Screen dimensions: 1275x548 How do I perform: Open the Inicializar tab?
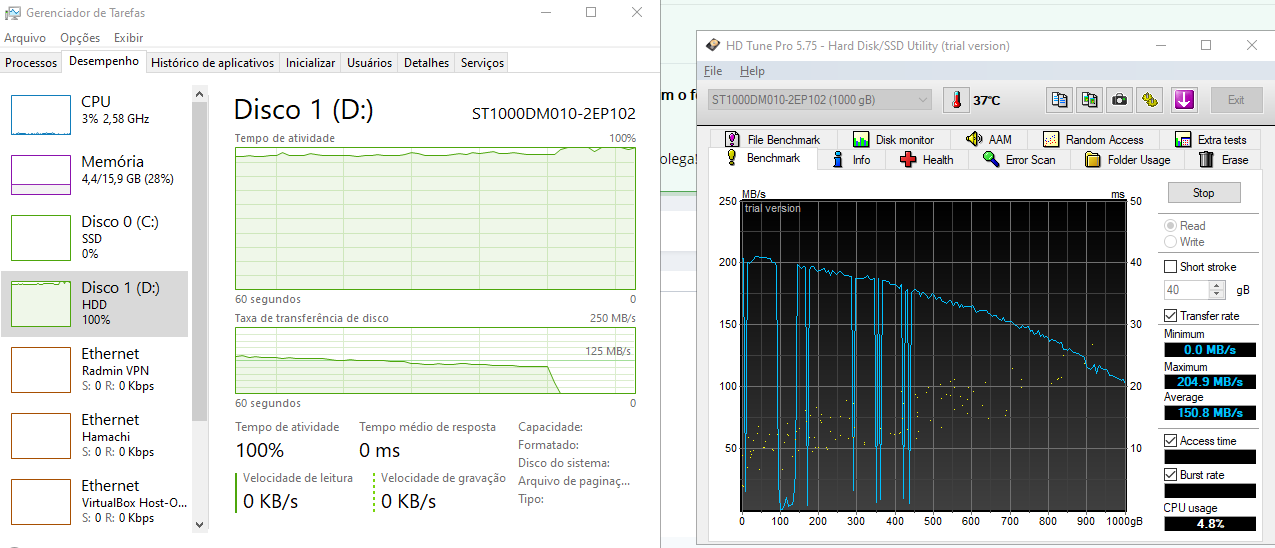(x=310, y=63)
